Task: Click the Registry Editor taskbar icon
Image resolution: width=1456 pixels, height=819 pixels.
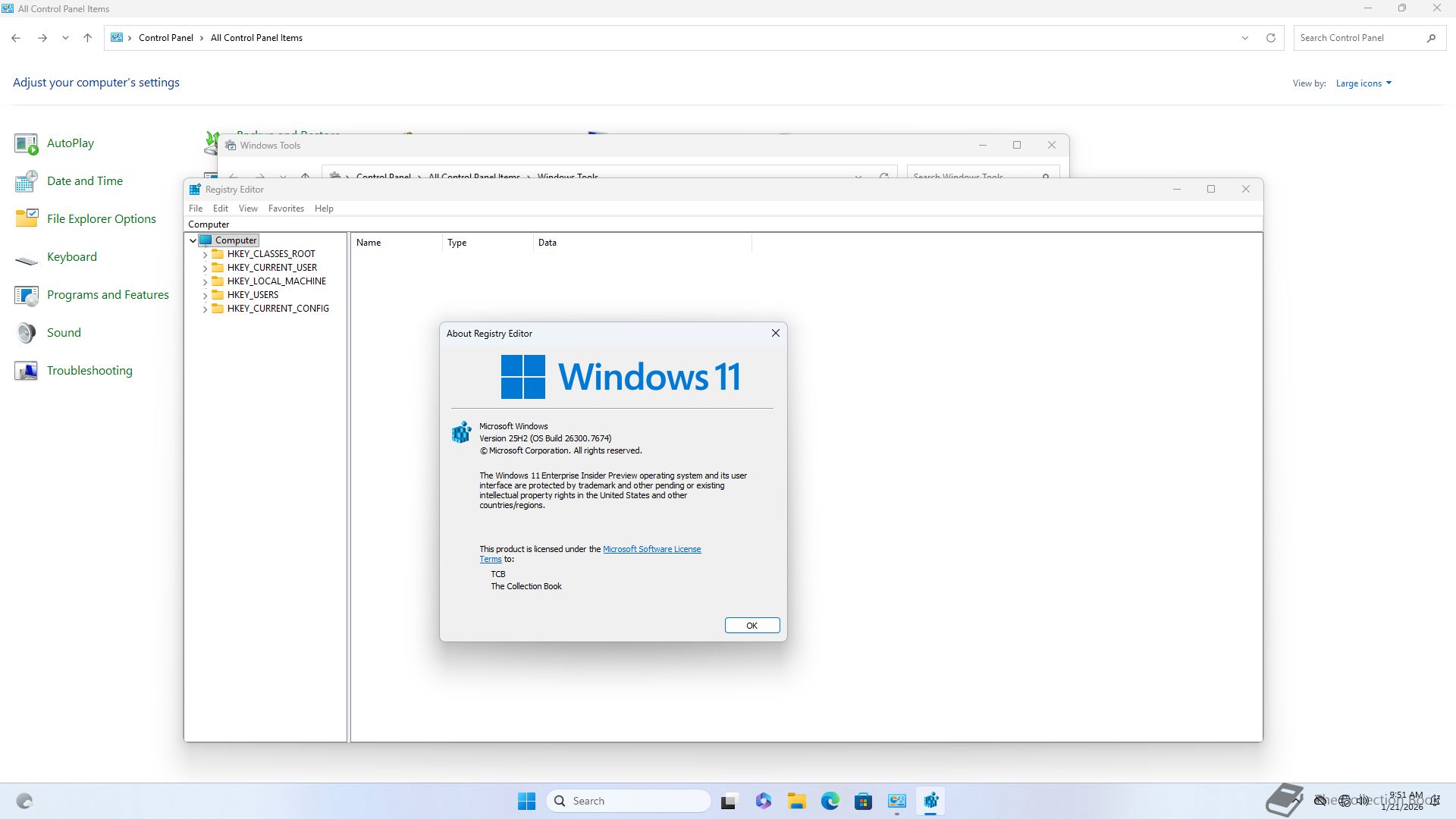Action: click(x=930, y=801)
